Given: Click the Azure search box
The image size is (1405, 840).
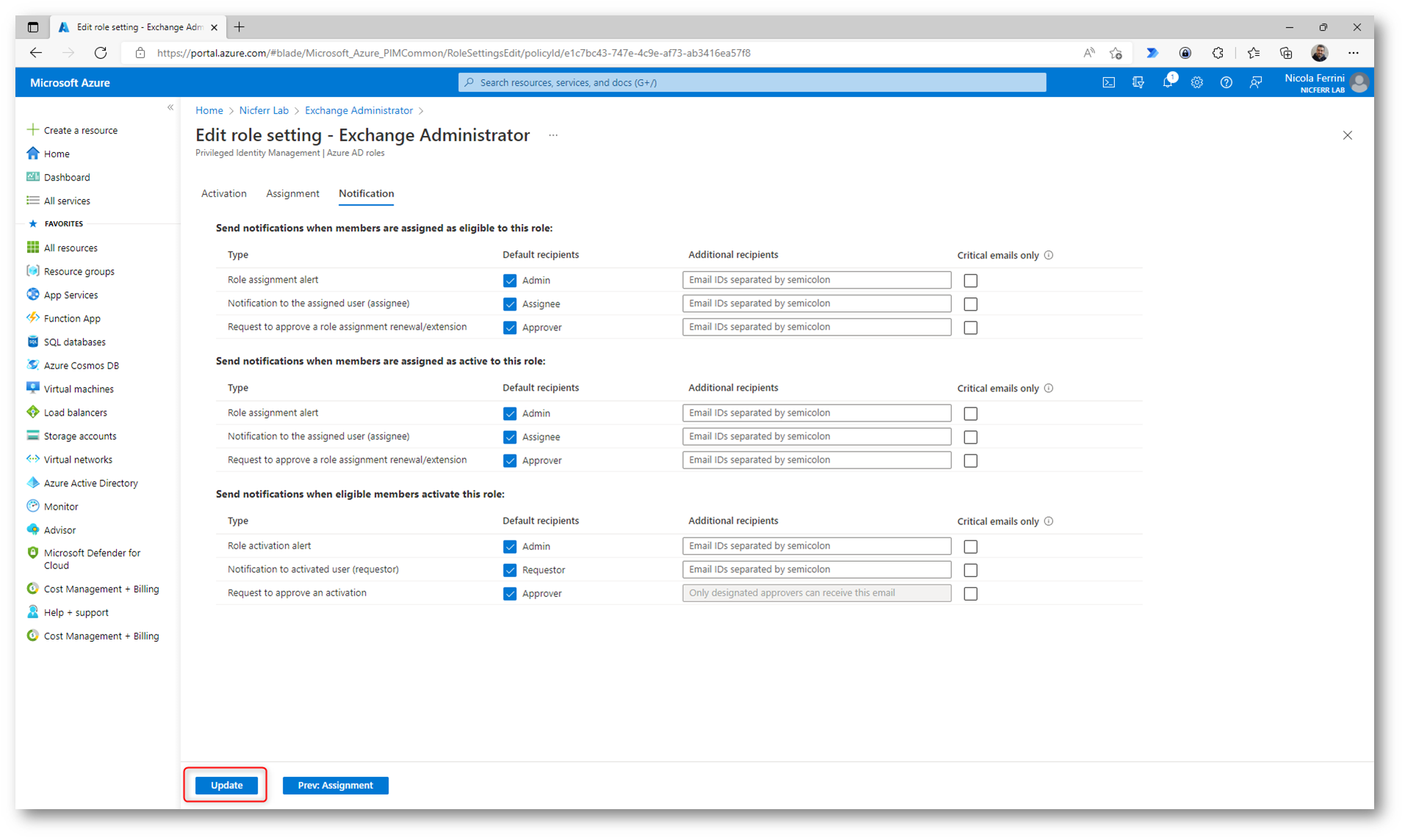Looking at the screenshot, I should (752, 82).
